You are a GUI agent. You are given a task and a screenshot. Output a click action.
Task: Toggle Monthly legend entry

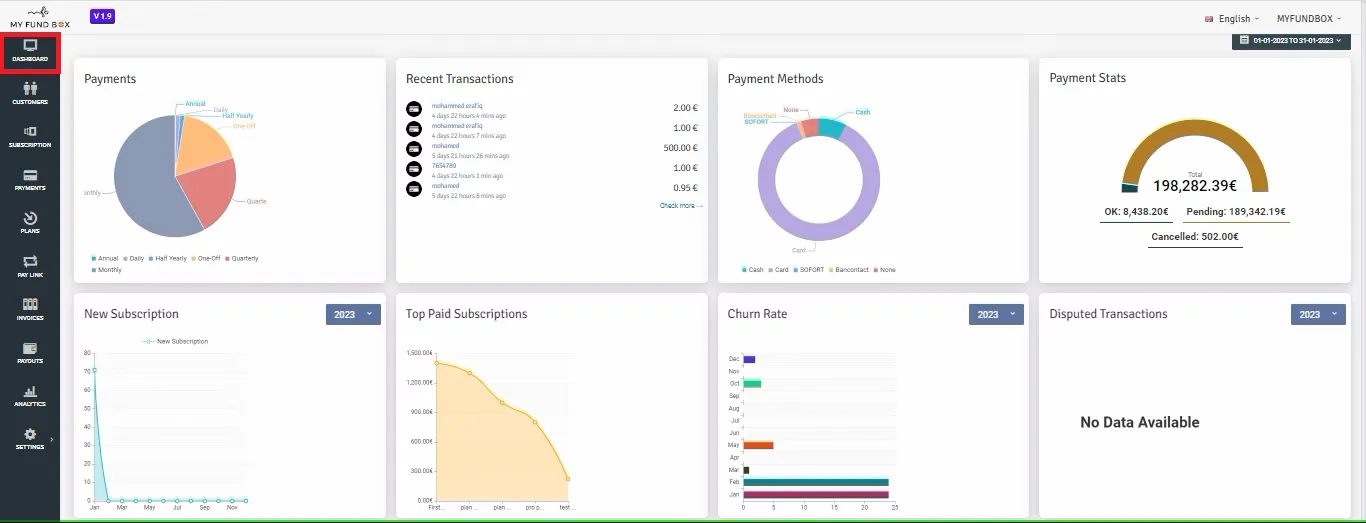coord(105,270)
